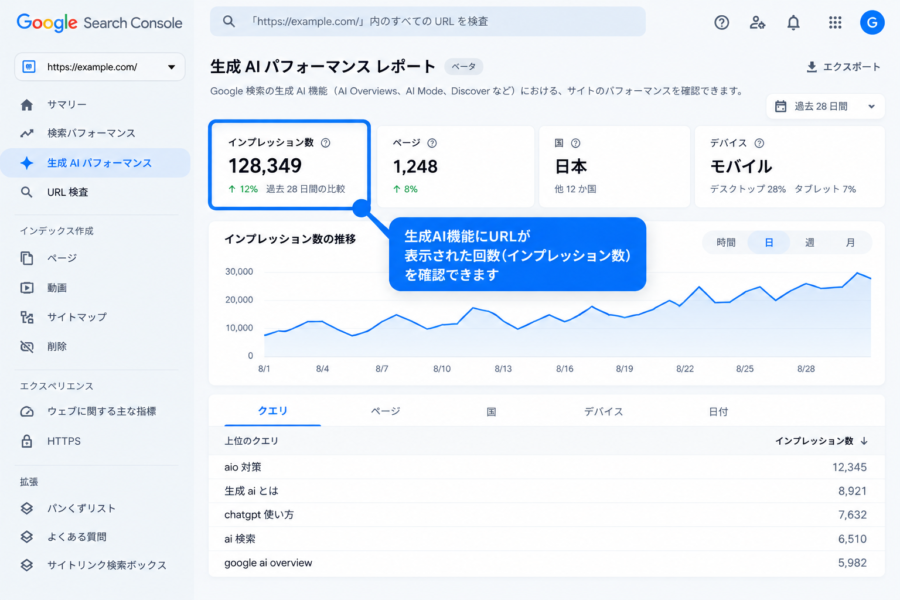Switch to the クエリ tab
The height and width of the screenshot is (600, 900).
point(273,411)
